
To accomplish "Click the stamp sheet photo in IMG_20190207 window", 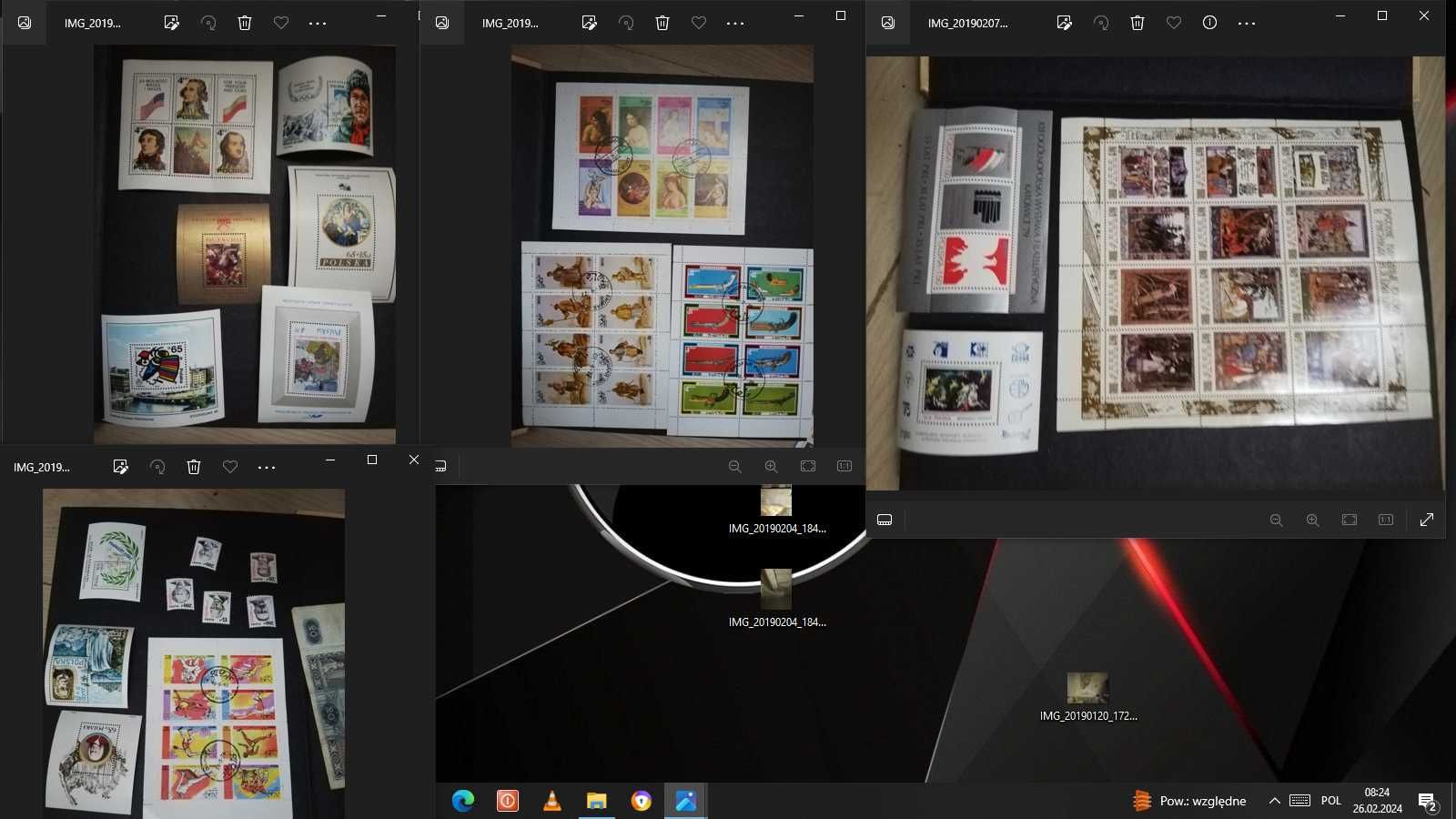I will 1156,273.
